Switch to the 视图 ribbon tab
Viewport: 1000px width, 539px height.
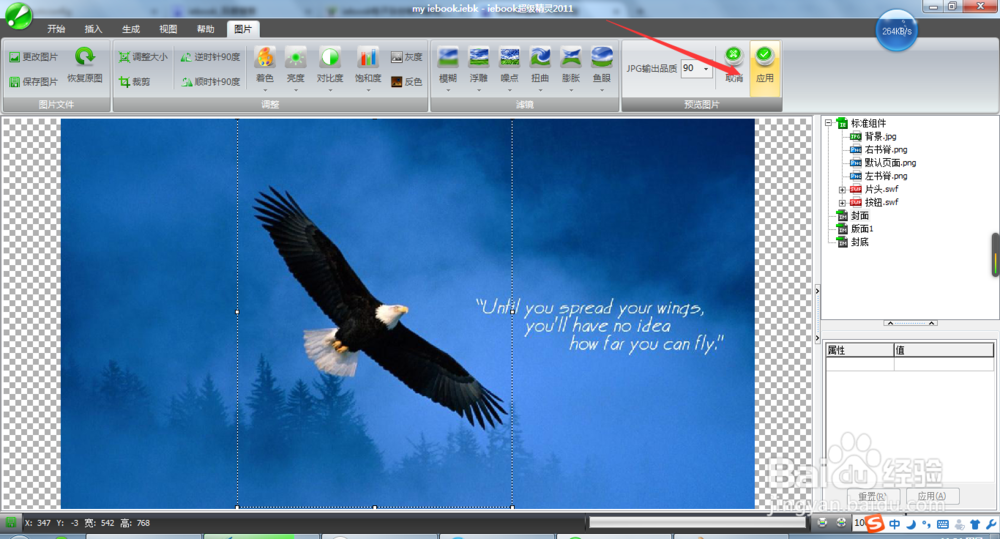(x=168, y=29)
